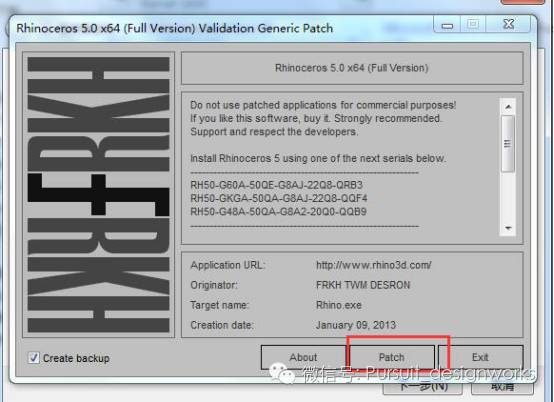Open the rhino3d.com application URL
Screen dimensions: 554x402
(374, 265)
